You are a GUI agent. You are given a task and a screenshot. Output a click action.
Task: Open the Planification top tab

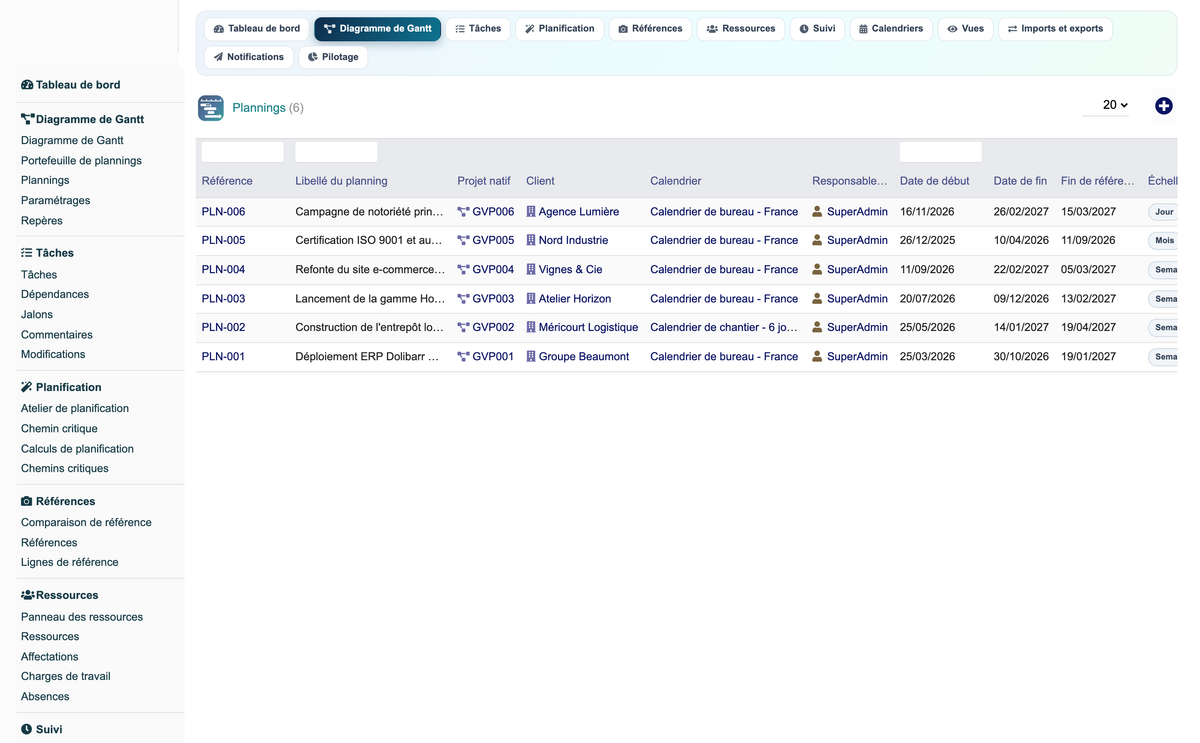(560, 29)
